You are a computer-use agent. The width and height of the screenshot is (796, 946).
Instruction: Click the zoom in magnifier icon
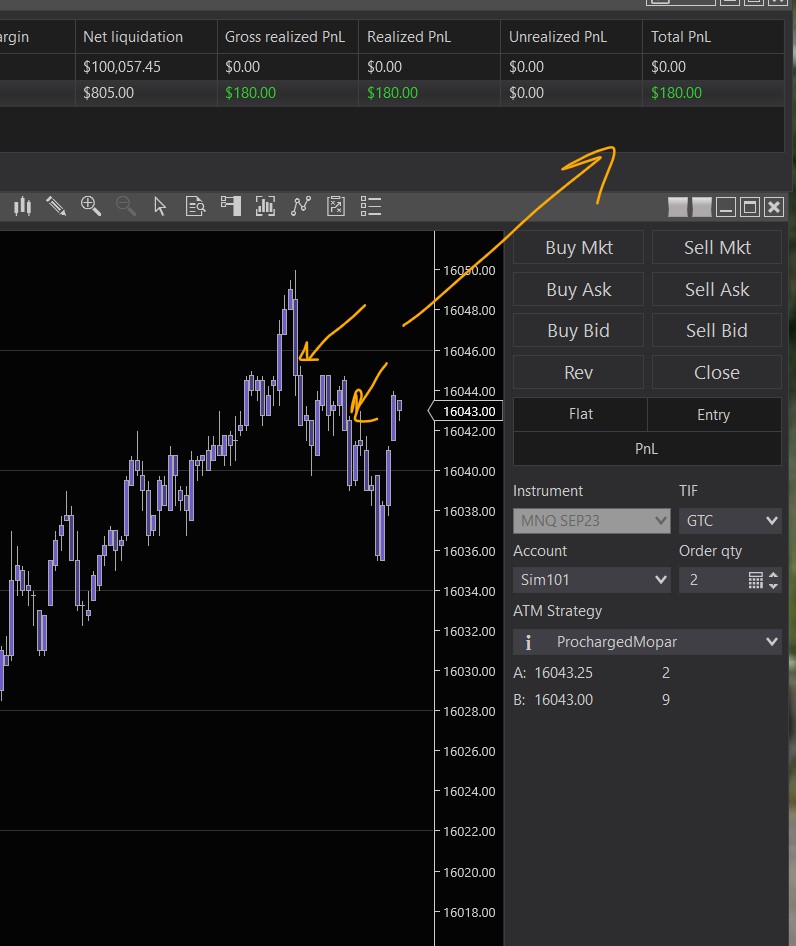(91, 207)
